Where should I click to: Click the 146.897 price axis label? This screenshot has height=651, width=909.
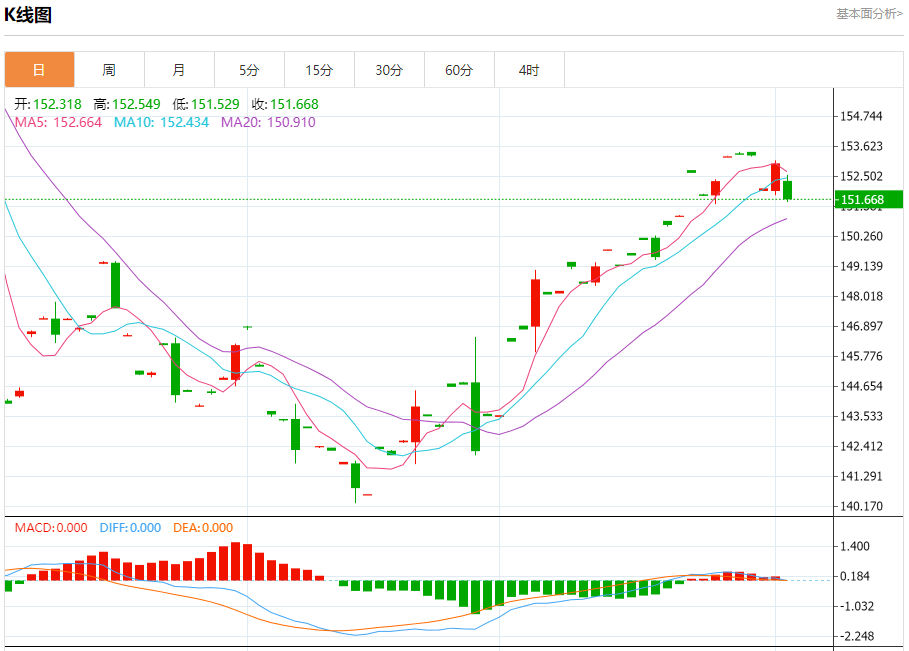(861, 326)
